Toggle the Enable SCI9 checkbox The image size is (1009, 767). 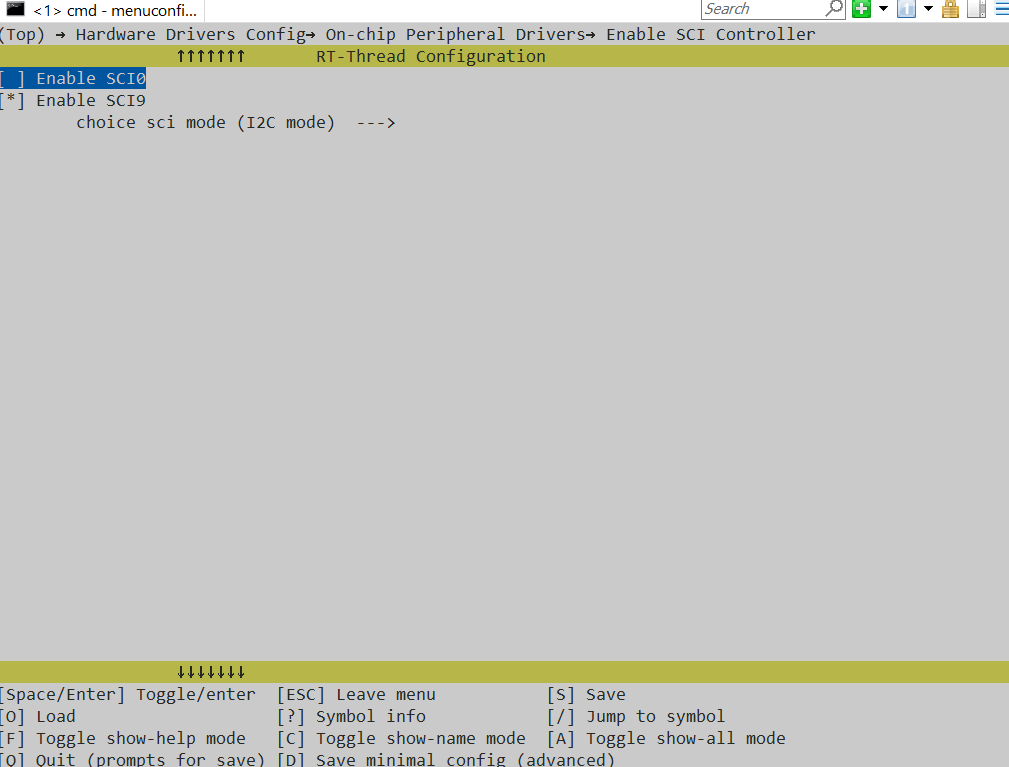coord(12,100)
